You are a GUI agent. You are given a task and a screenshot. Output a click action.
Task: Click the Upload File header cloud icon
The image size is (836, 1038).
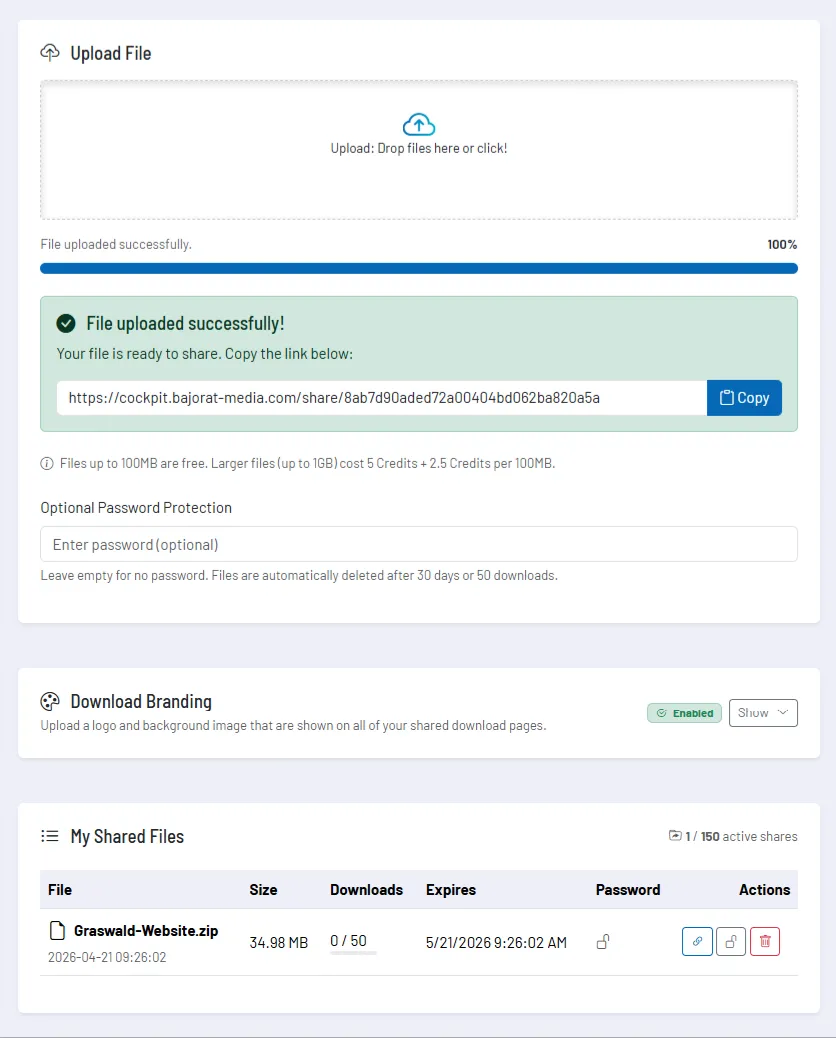tap(50, 53)
